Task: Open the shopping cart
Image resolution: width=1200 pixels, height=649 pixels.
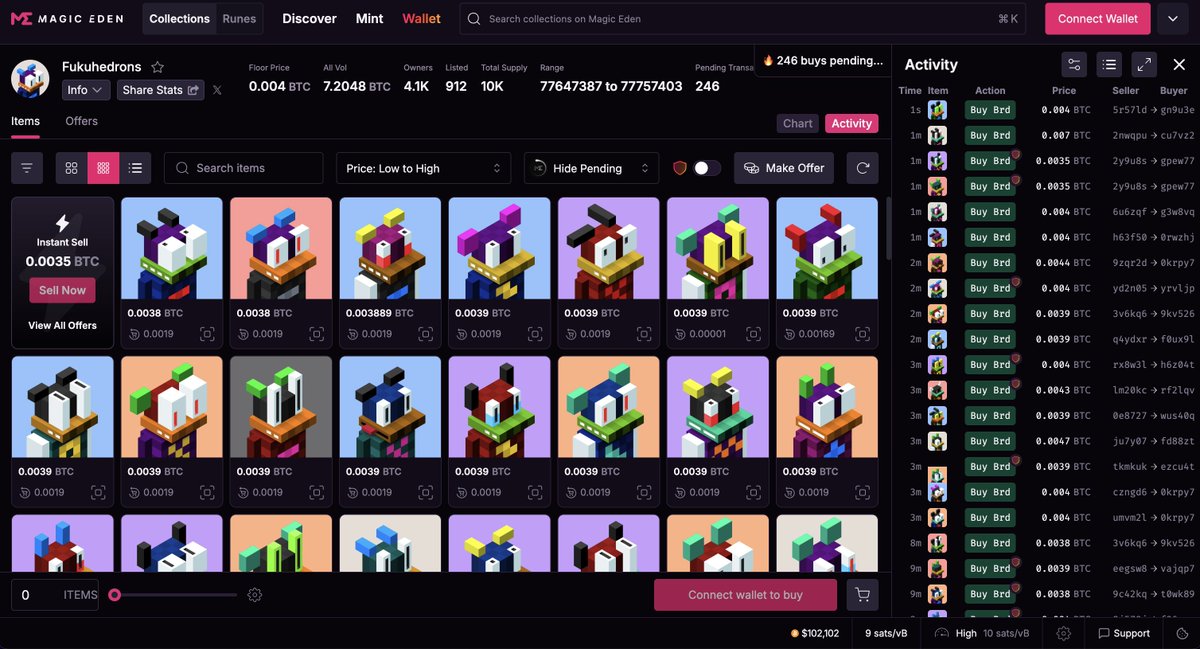Action: coord(862,595)
